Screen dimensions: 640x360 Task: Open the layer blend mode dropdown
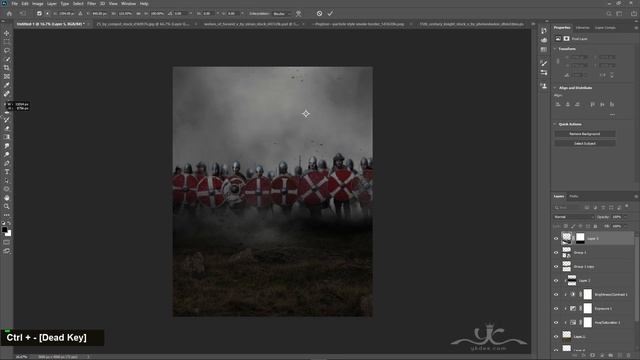pyautogui.click(x=573, y=217)
